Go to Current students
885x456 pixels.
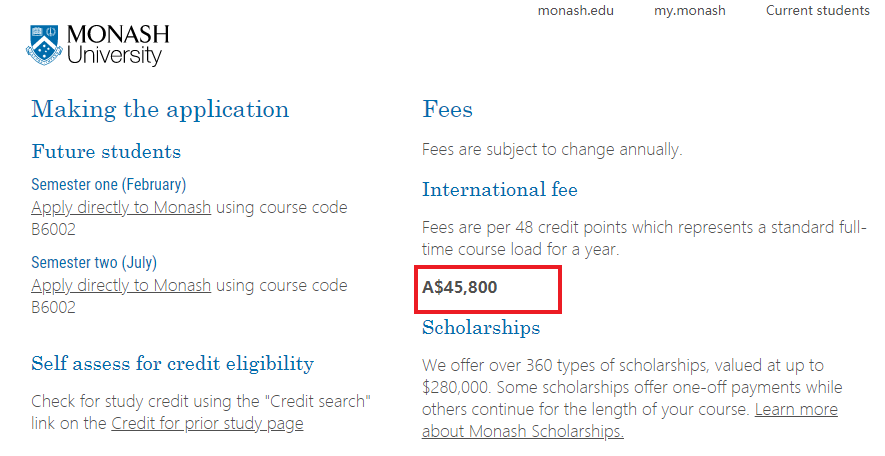click(817, 11)
